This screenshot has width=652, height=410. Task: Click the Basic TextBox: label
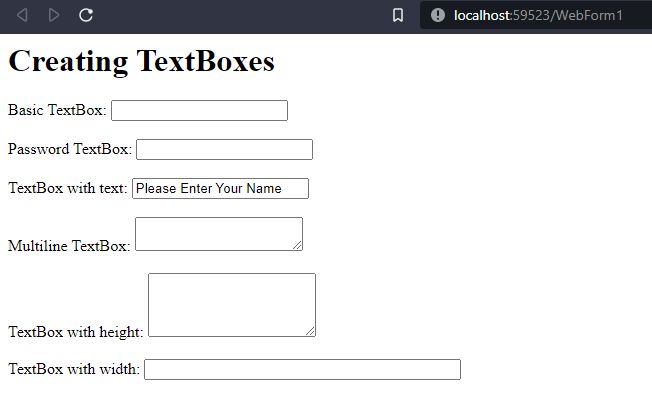(x=57, y=110)
